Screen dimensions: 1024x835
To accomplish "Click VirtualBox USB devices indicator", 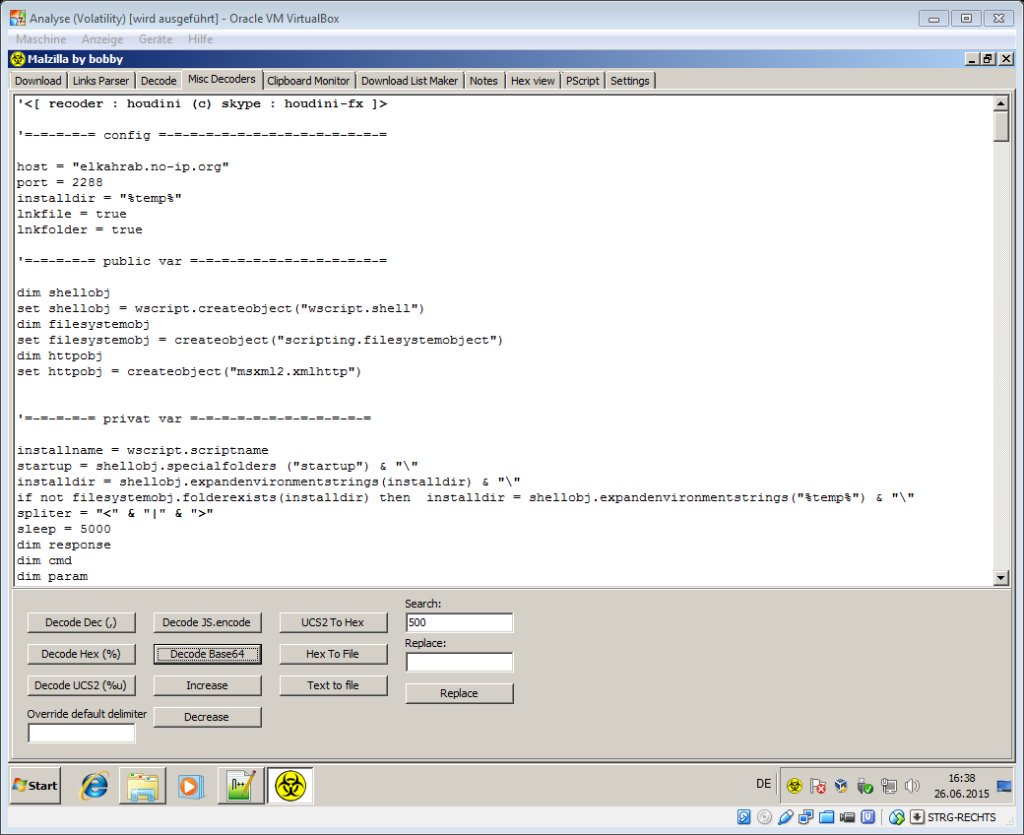I will pyautogui.click(x=786, y=817).
